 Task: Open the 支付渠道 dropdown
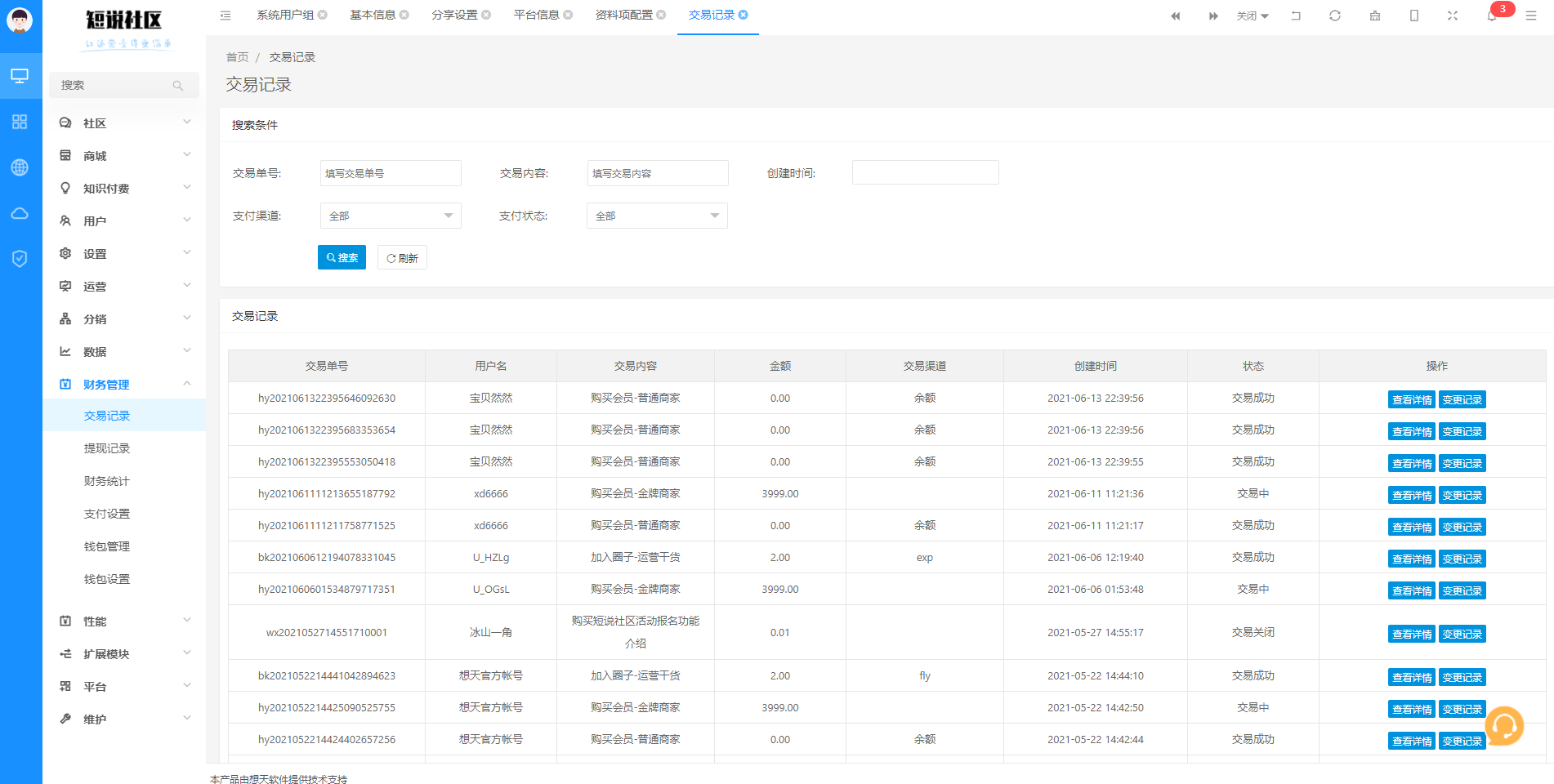391,216
